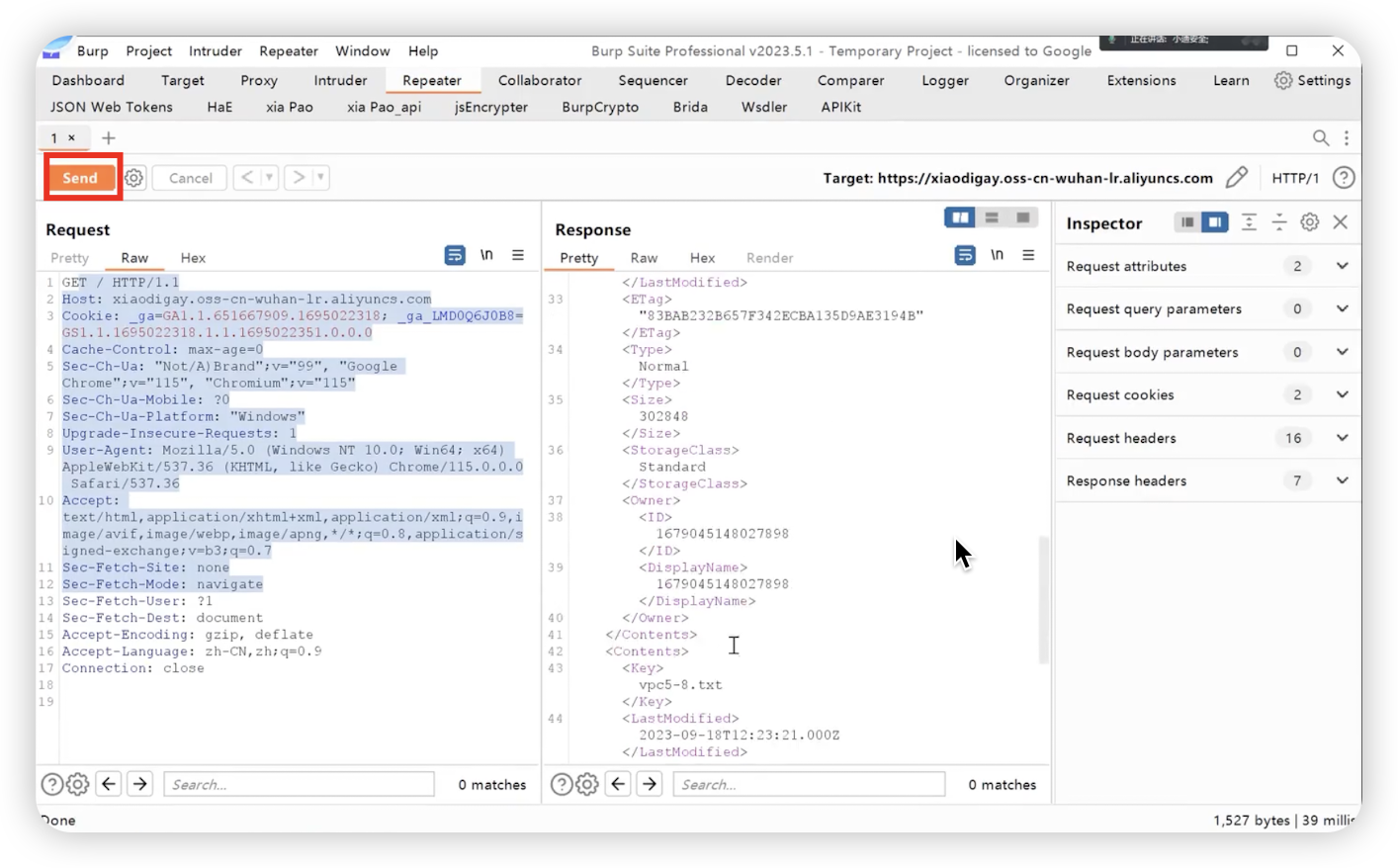Collapse all Inspector sections icon

click(1279, 222)
